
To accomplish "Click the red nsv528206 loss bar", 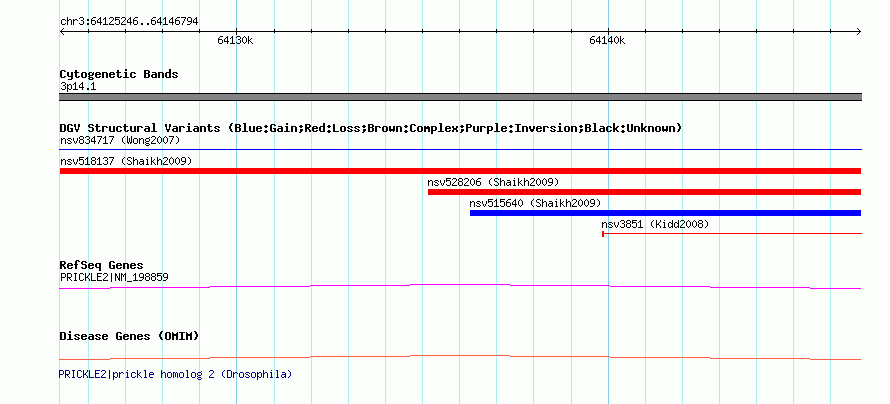I will click(x=644, y=192).
